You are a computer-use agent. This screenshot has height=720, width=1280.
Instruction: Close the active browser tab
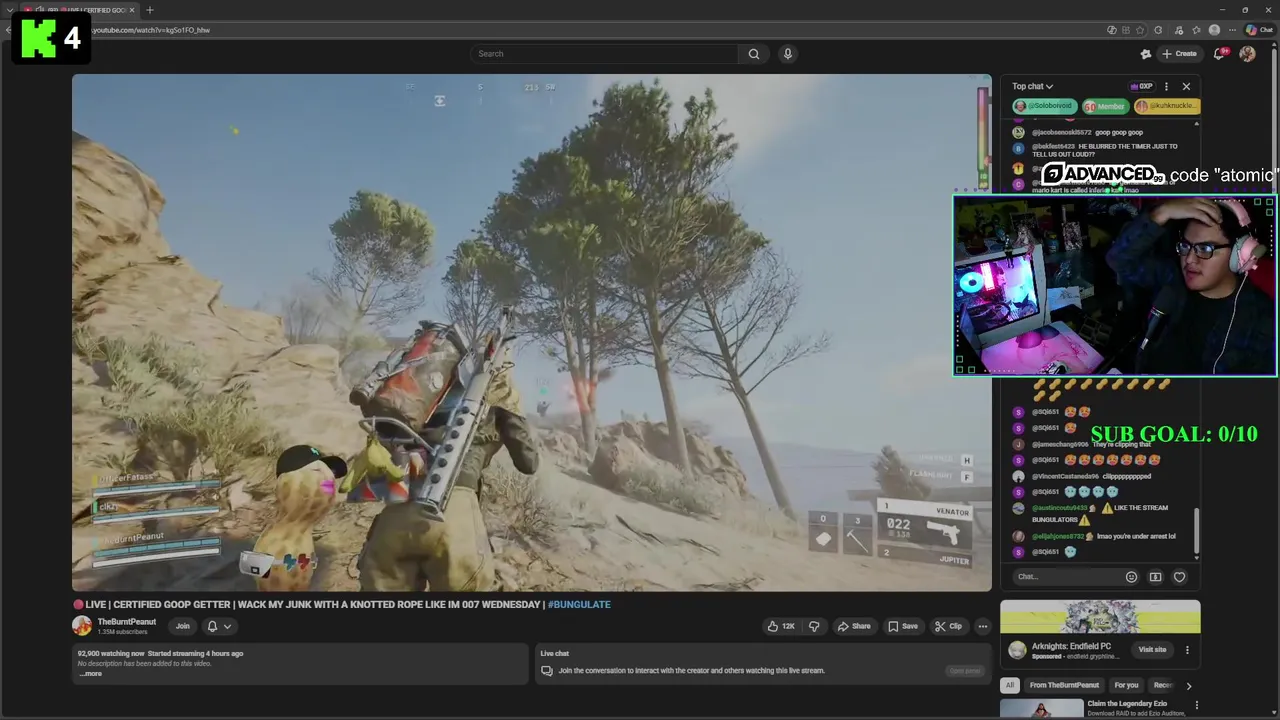point(132,10)
